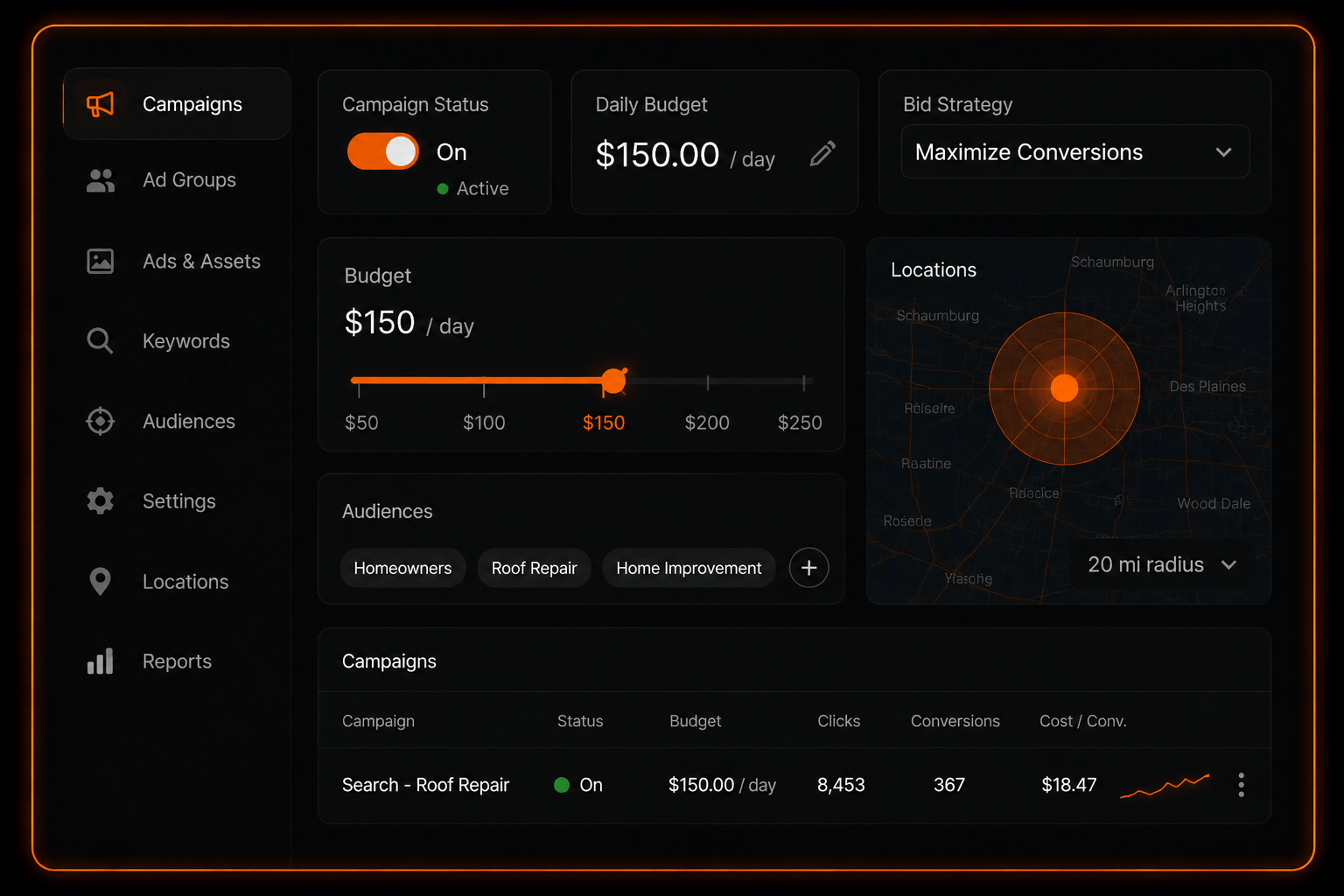Image resolution: width=1344 pixels, height=896 pixels.
Task: Edit daily budget with pencil icon
Action: 822,153
